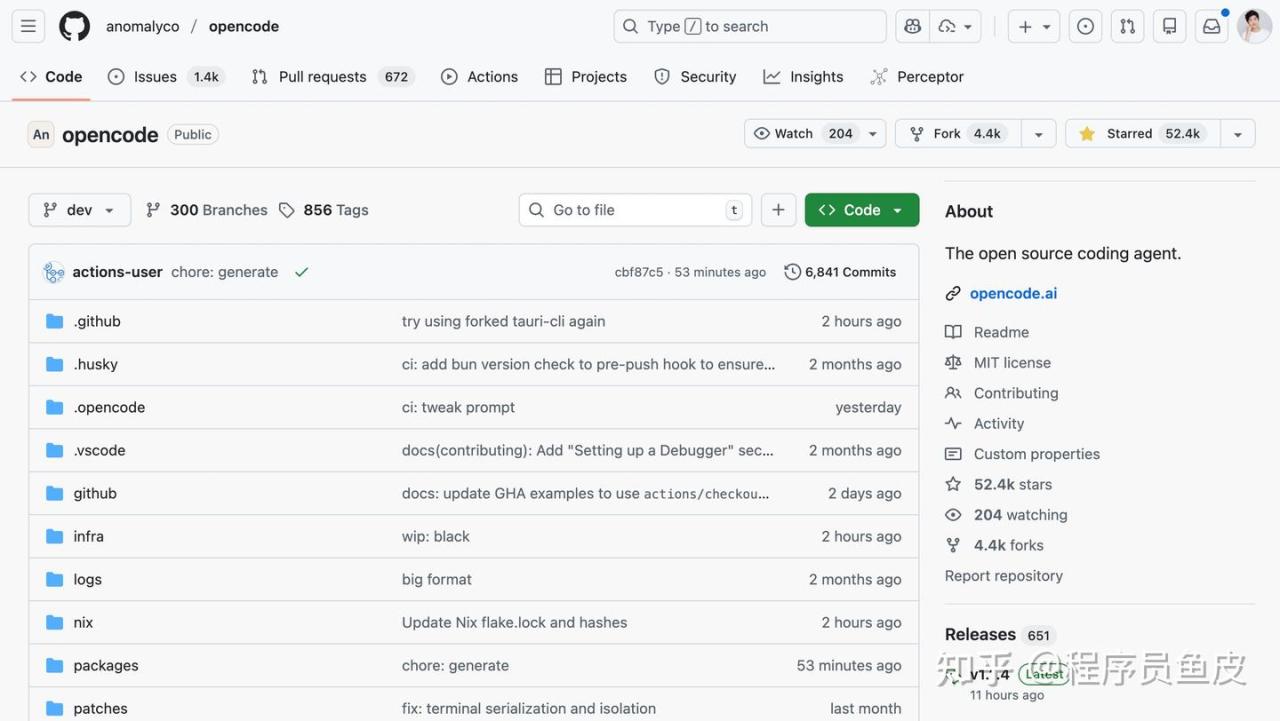The height and width of the screenshot is (721, 1280).
Task: Click the add file plus button
Action: 778,210
